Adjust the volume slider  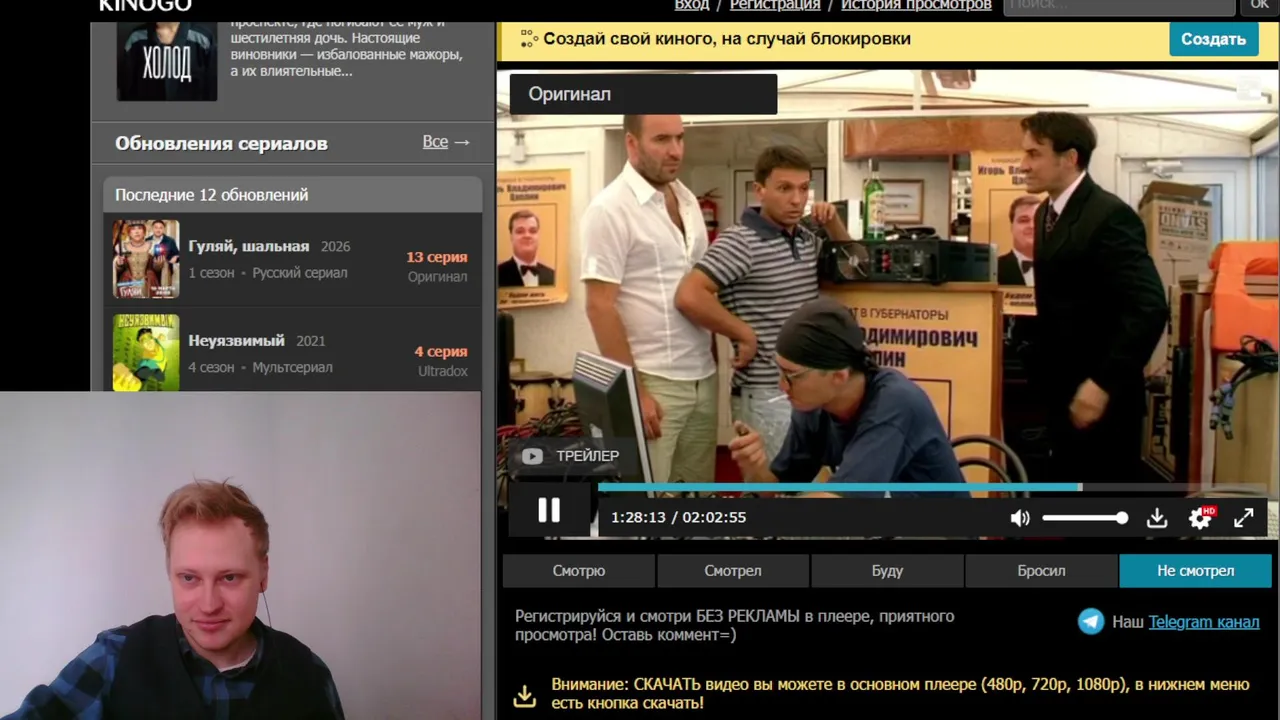[1085, 518]
